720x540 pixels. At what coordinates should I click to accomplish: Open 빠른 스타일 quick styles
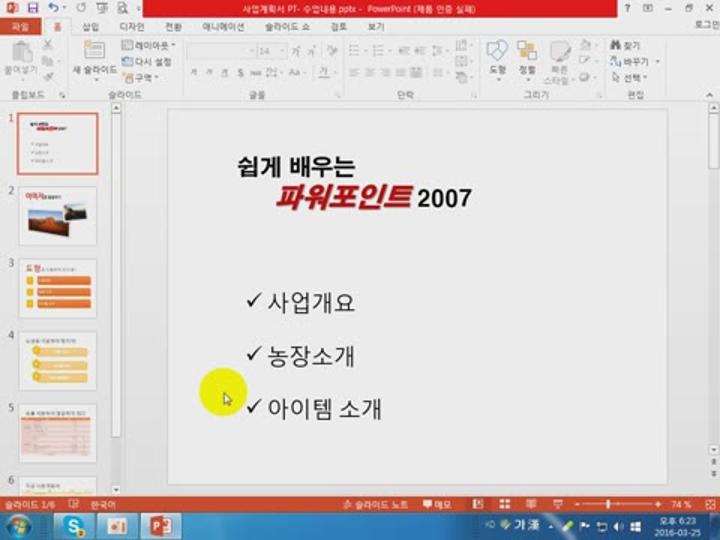tap(558, 62)
